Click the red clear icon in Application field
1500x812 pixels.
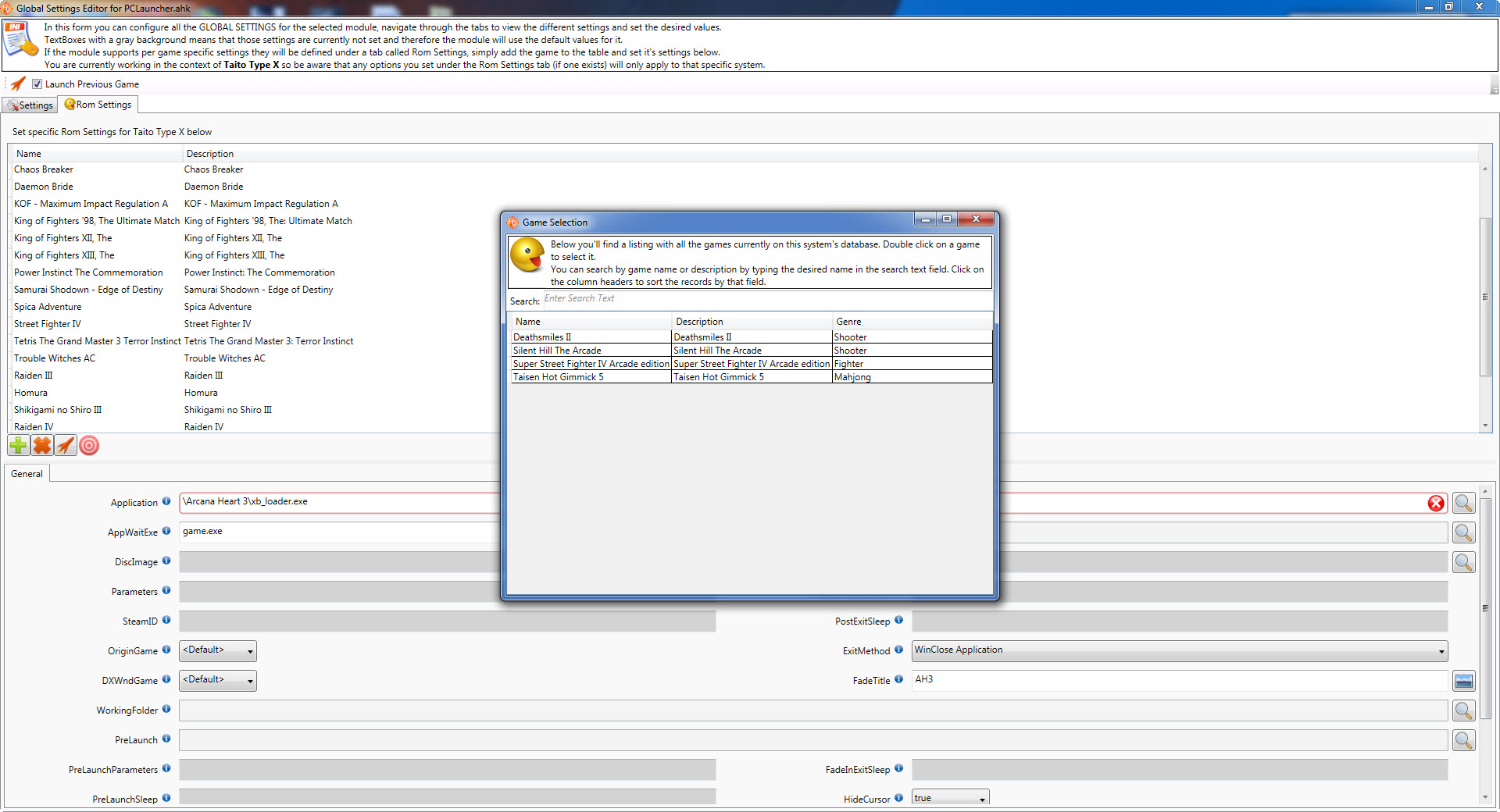[x=1436, y=503]
